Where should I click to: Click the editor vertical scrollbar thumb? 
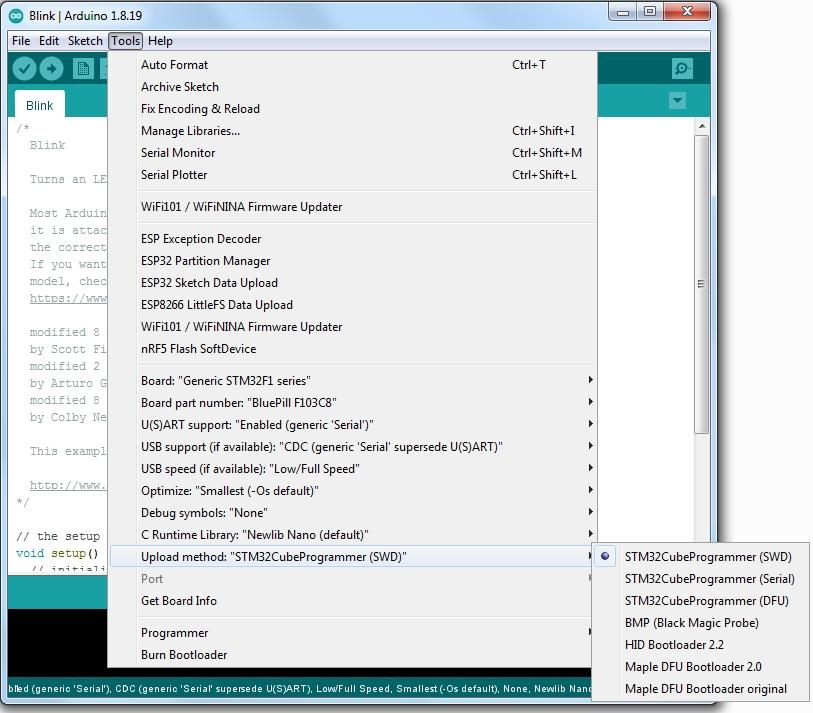(702, 284)
